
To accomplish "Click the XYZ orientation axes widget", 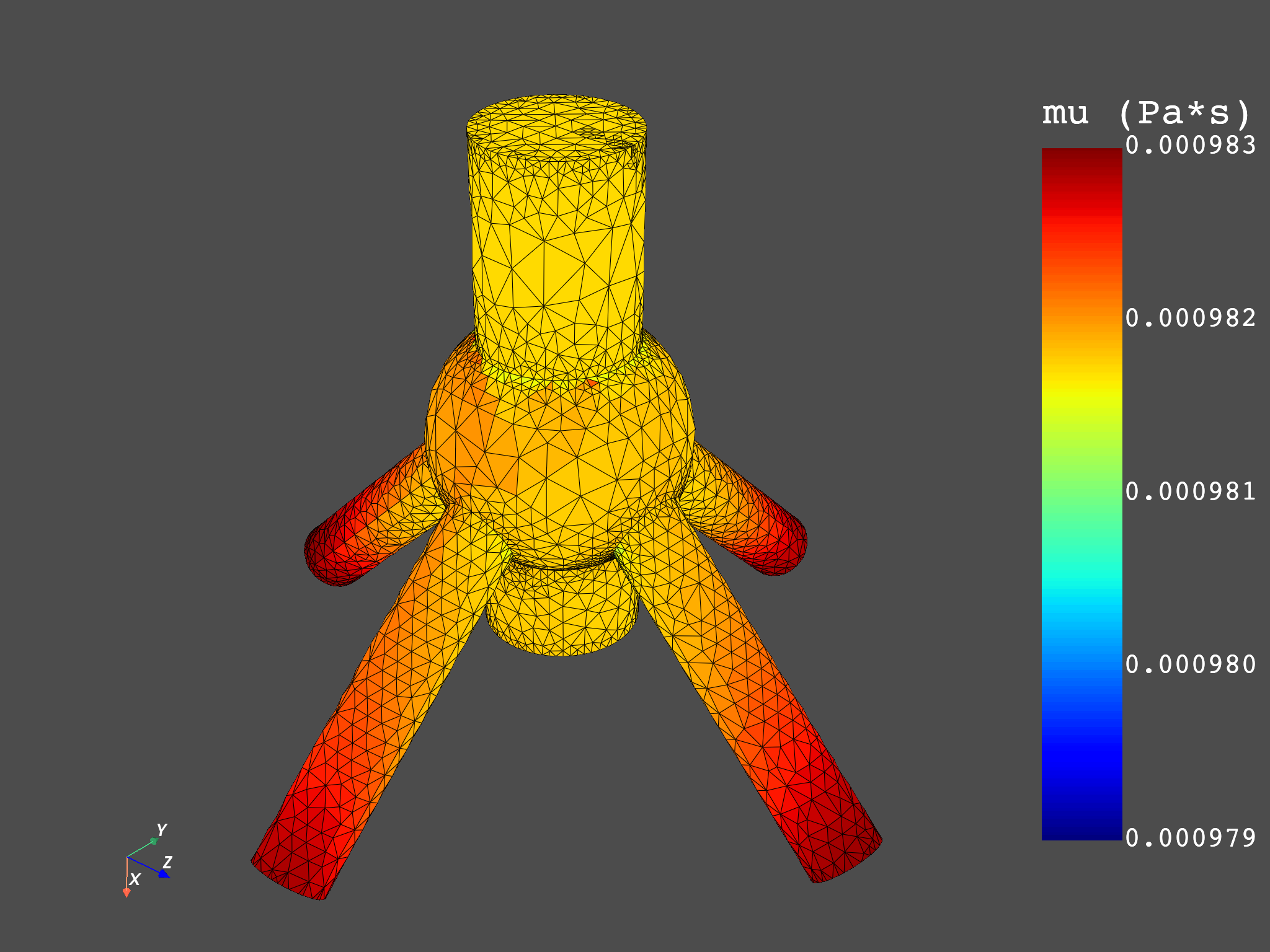I will (148, 860).
